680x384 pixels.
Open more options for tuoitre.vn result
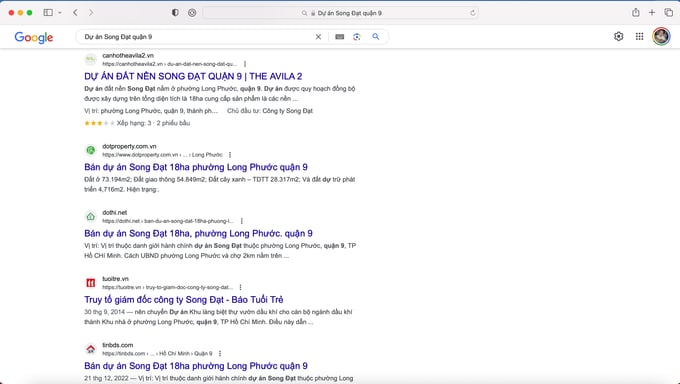[240, 287]
